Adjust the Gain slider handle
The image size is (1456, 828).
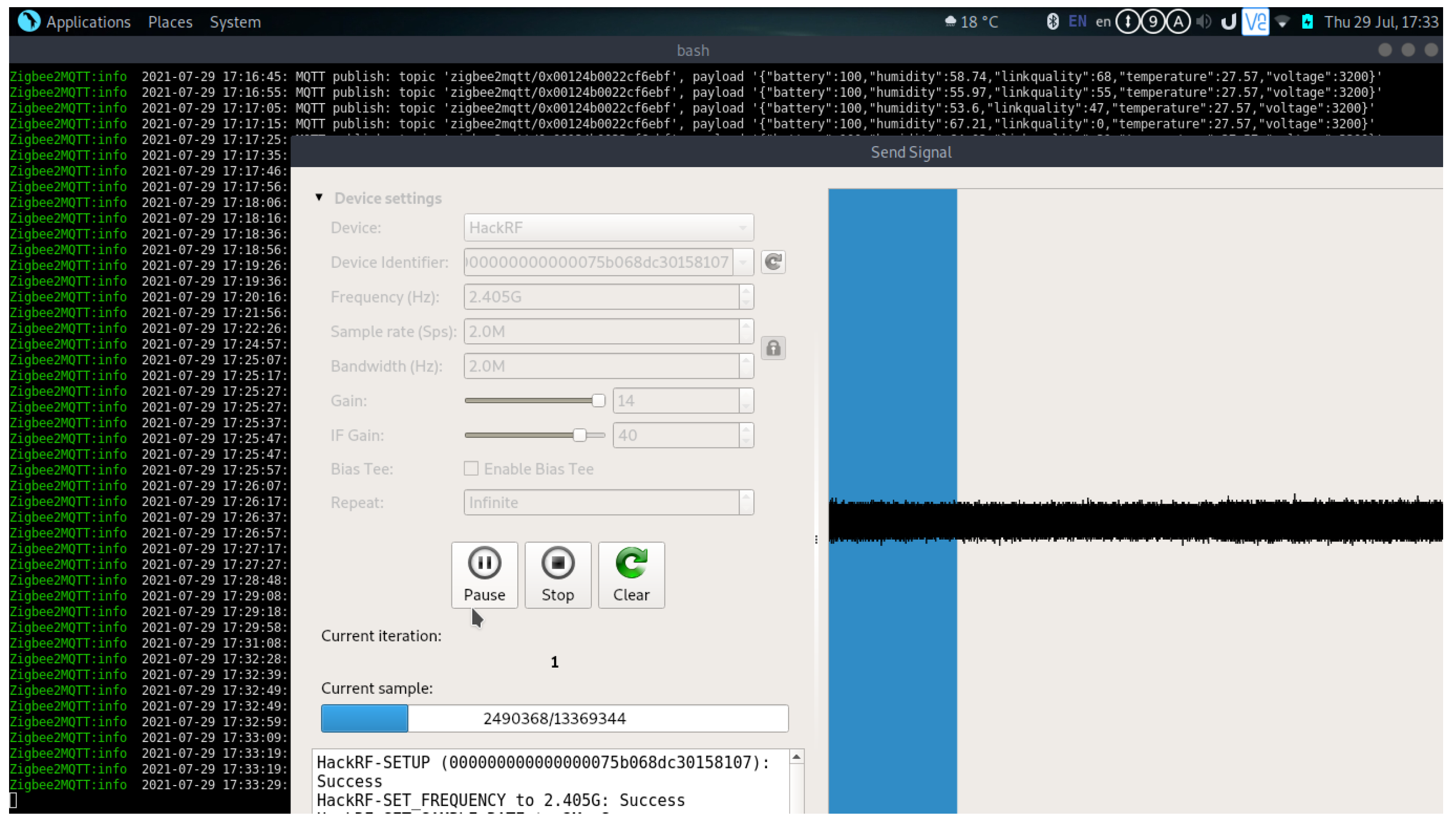(x=599, y=401)
